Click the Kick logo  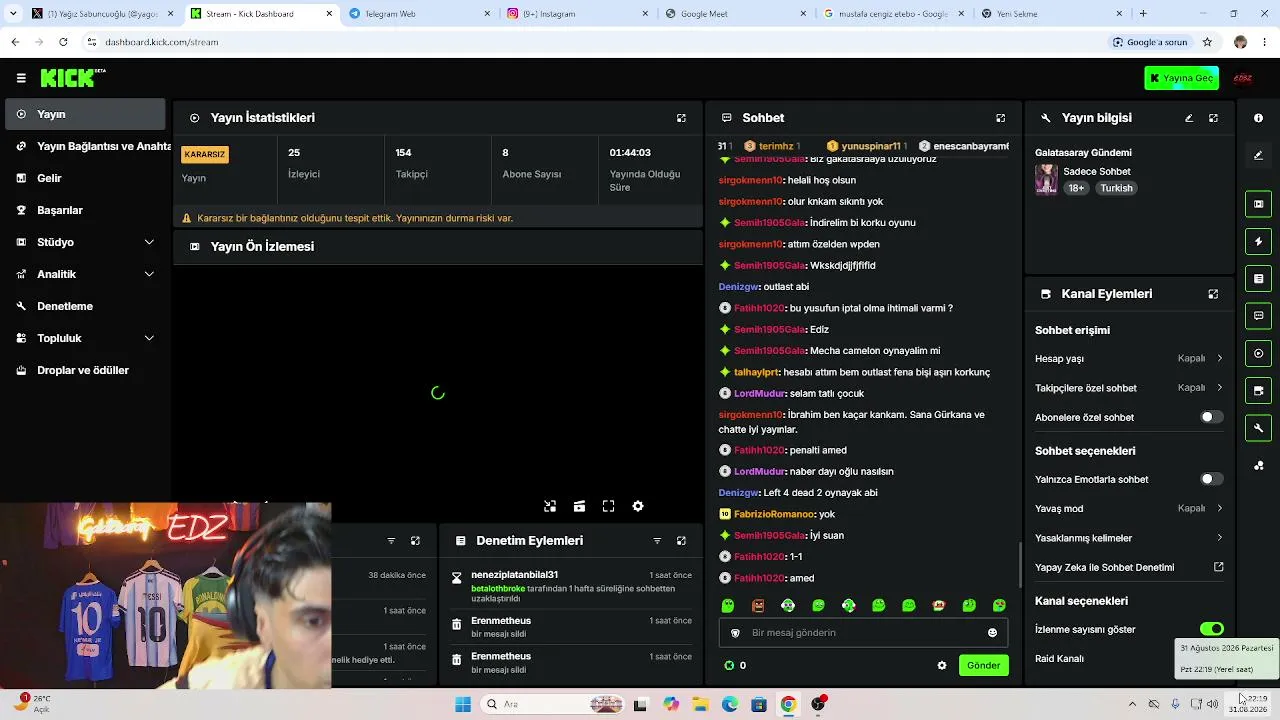72,78
